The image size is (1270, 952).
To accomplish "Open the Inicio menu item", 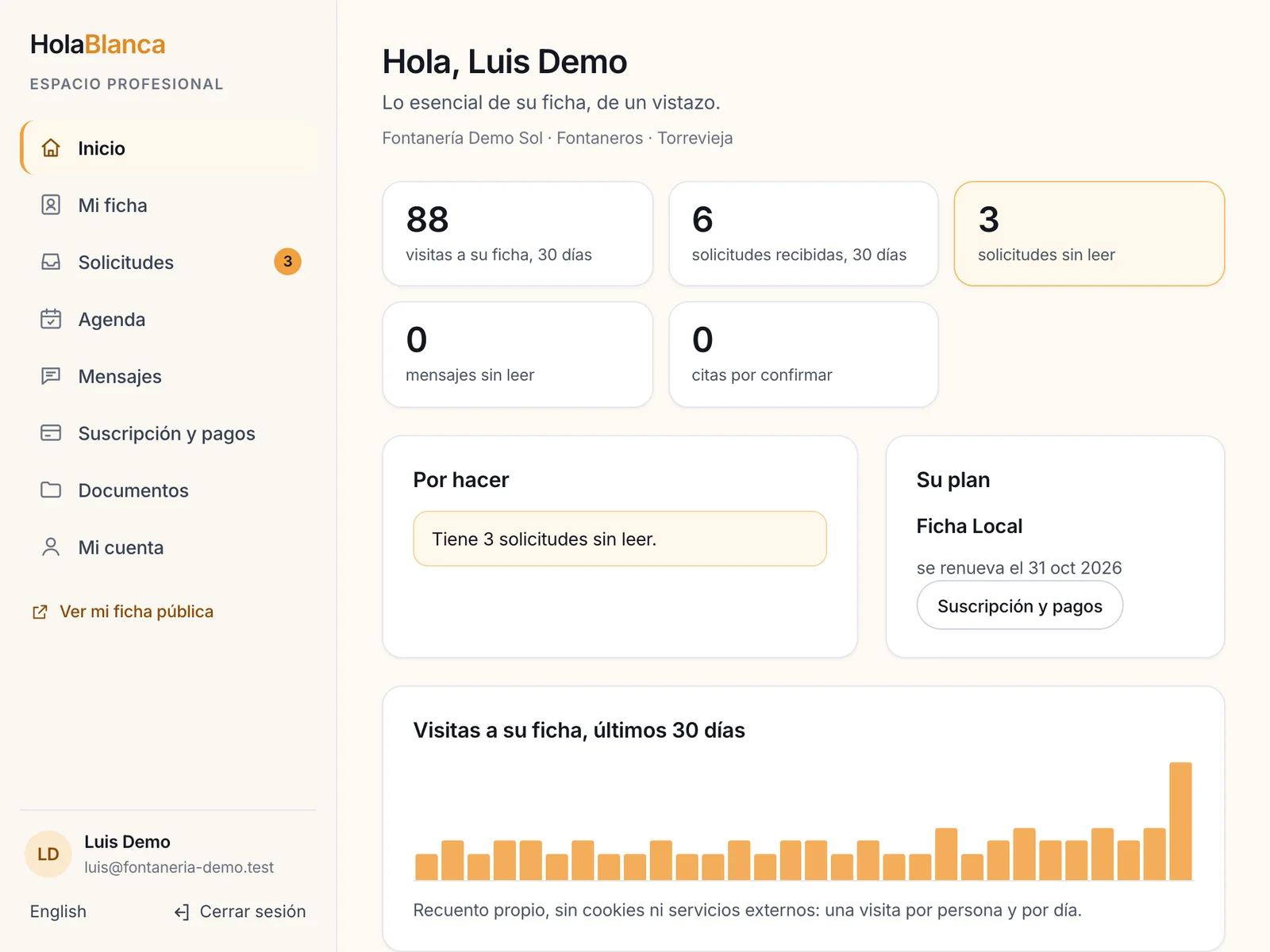I will [168, 148].
